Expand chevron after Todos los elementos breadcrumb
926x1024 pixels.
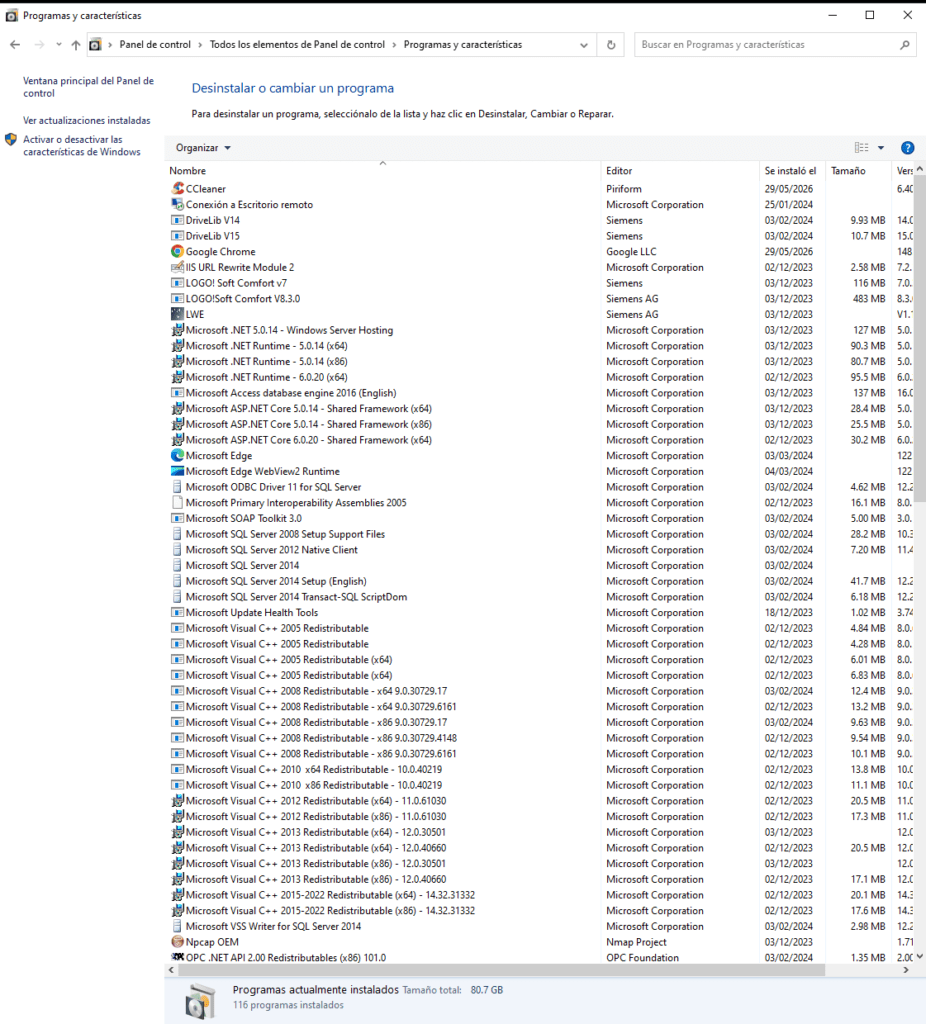tap(394, 44)
